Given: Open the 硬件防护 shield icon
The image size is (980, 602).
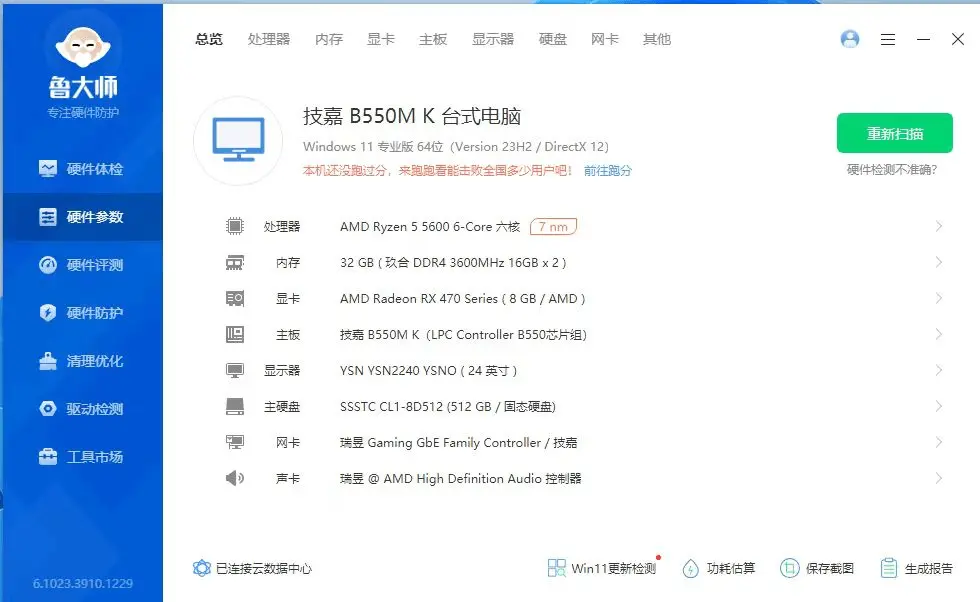Looking at the screenshot, I should 48,313.
